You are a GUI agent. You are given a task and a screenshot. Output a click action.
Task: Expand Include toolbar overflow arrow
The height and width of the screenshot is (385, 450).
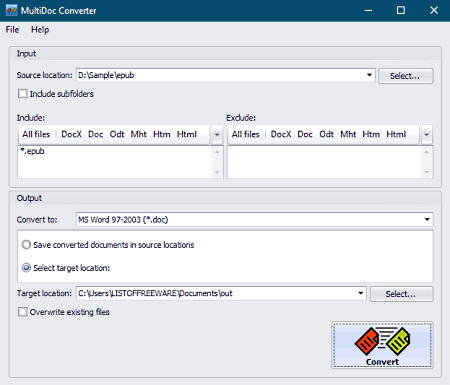click(217, 135)
